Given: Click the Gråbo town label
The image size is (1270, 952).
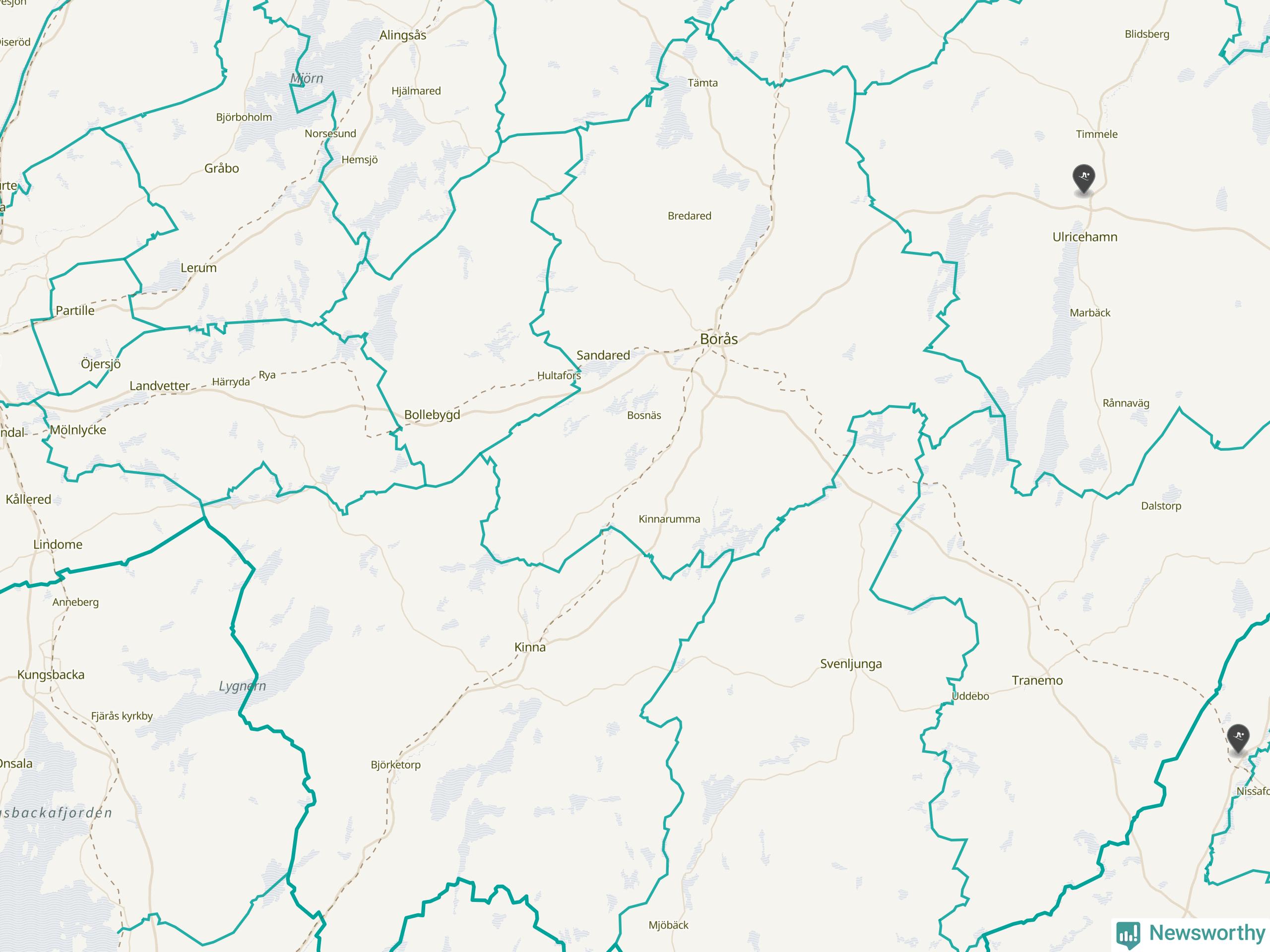Looking at the screenshot, I should pyautogui.click(x=222, y=168).
